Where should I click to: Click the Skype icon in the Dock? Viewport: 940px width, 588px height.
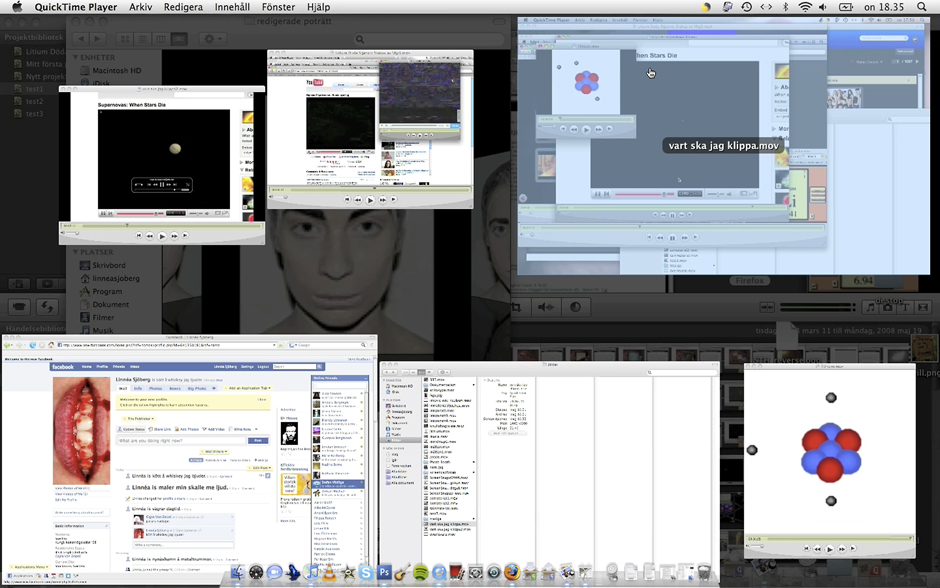coord(366,573)
